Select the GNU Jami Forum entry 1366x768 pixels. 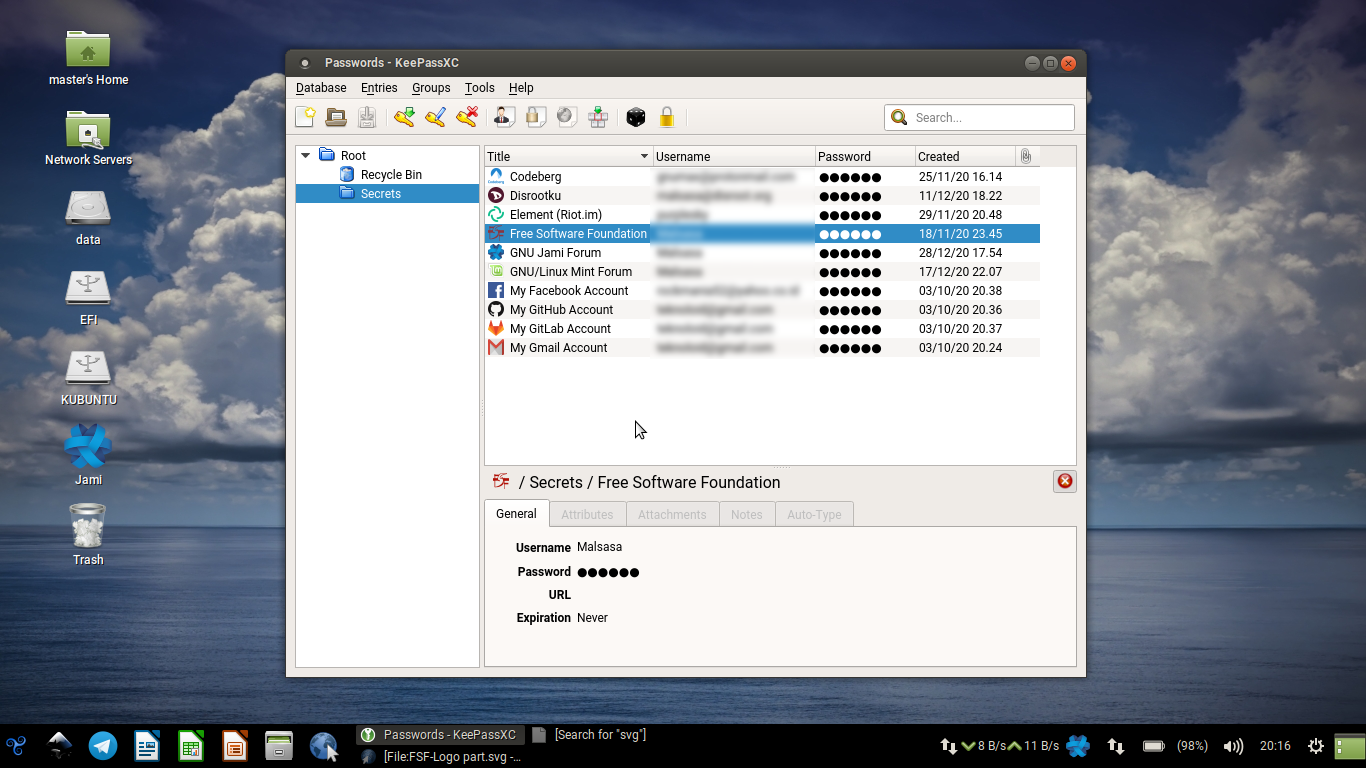[x=762, y=252]
